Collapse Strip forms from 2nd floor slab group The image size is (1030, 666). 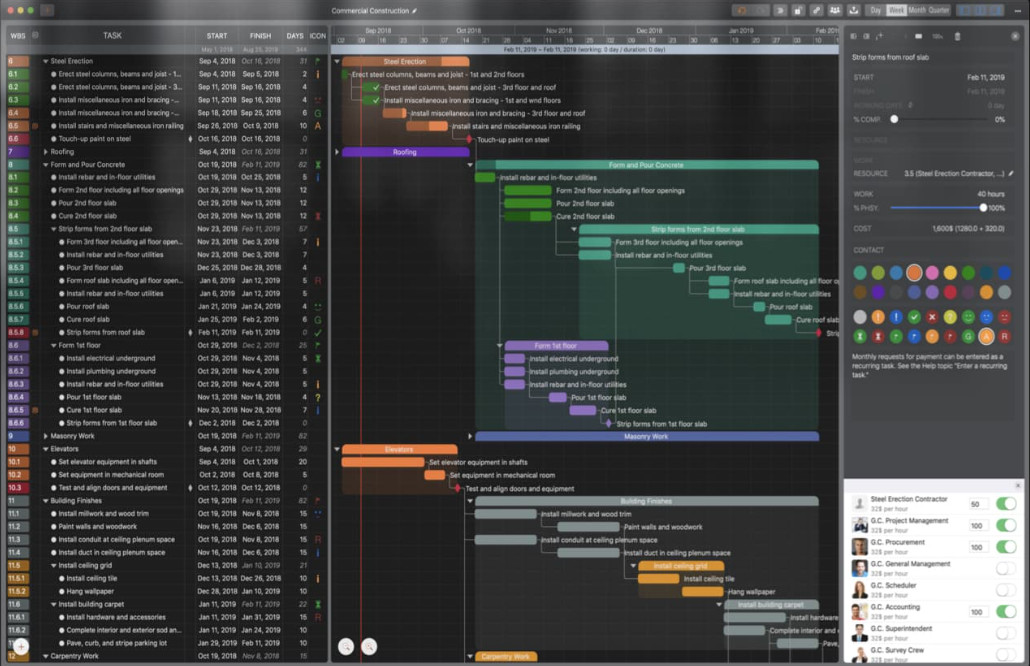(54, 229)
